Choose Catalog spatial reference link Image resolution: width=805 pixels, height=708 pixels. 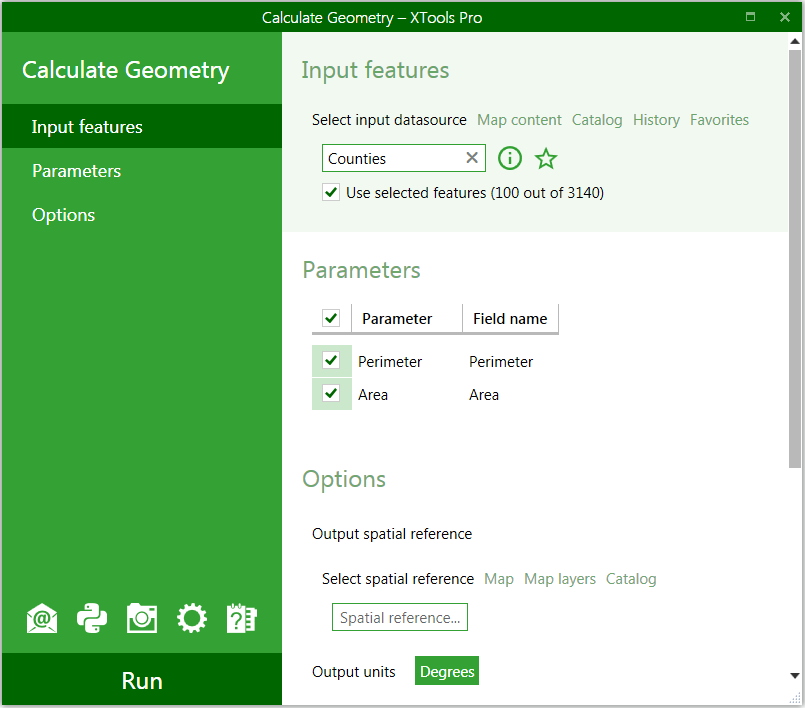(x=631, y=579)
